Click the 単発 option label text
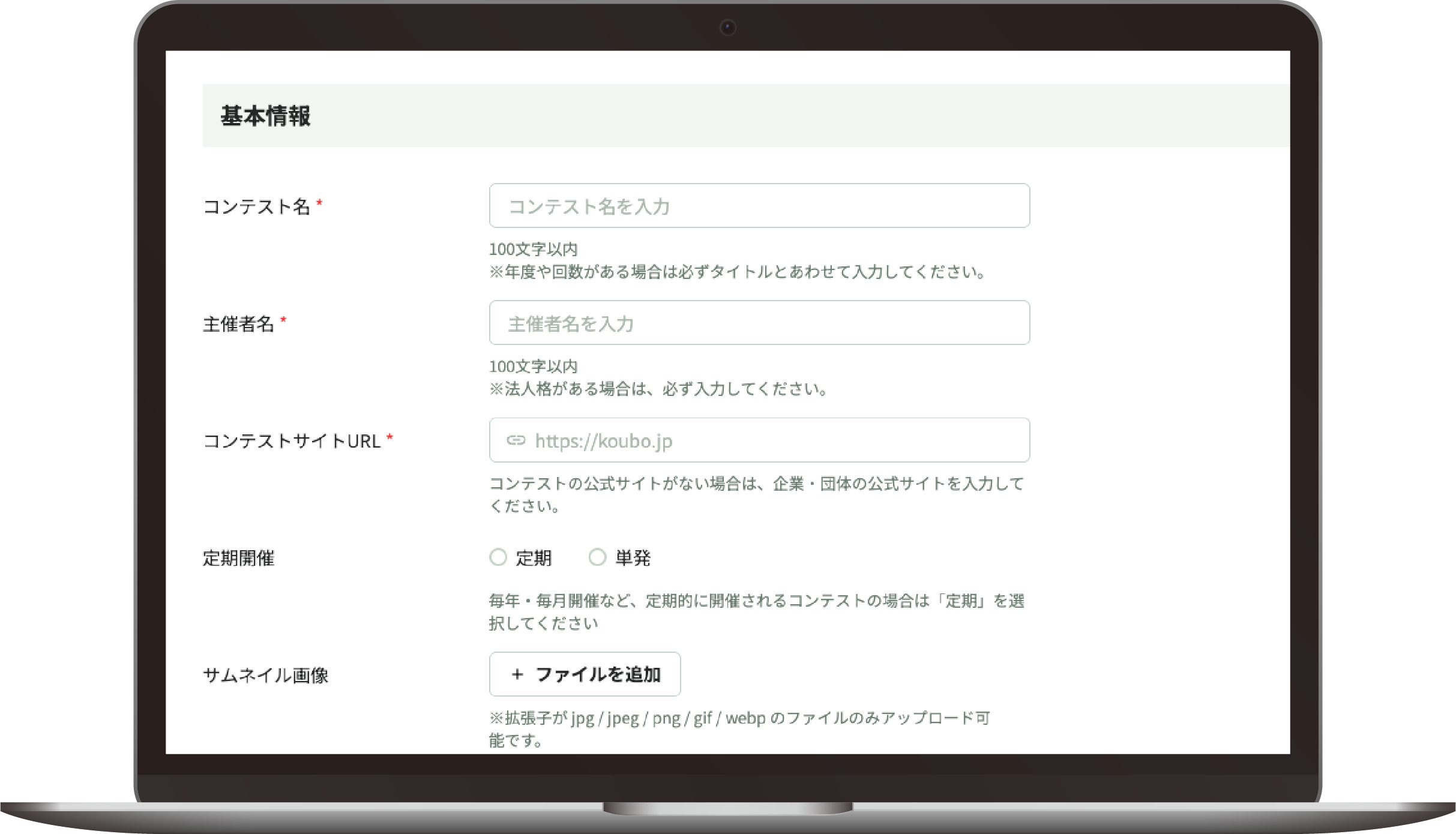 [633, 558]
